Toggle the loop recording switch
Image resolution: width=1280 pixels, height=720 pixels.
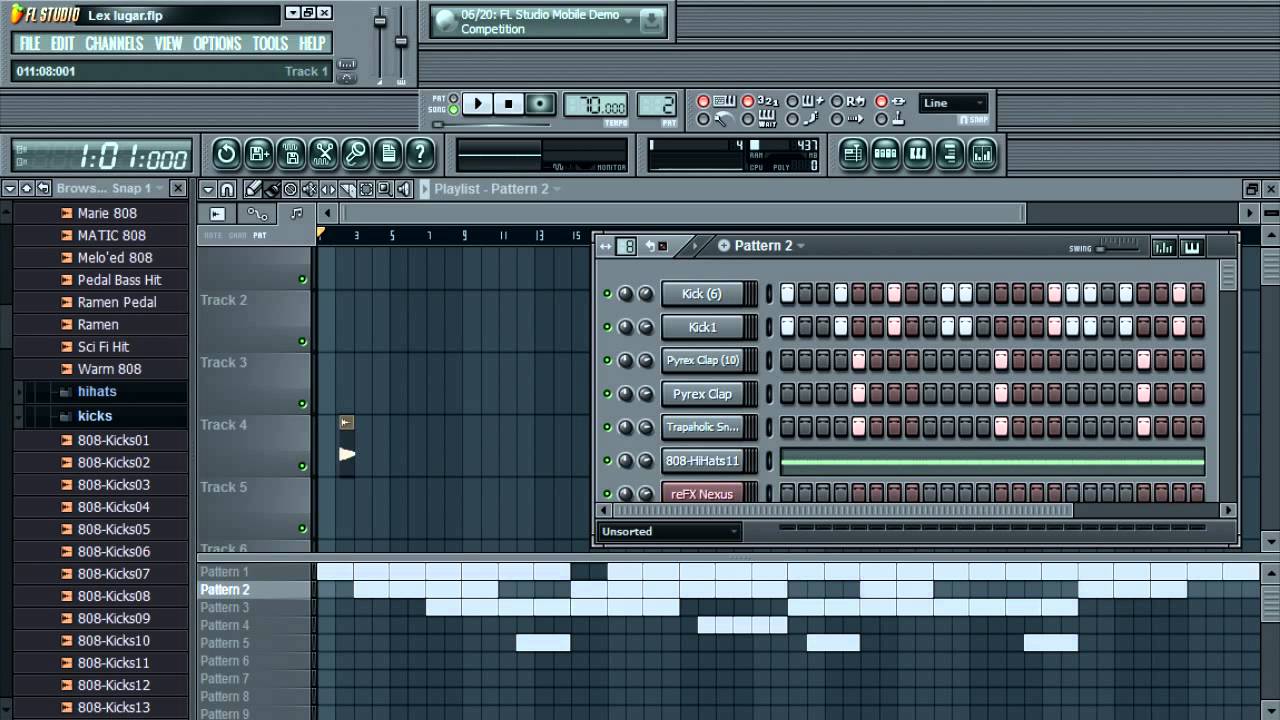[x=837, y=102]
